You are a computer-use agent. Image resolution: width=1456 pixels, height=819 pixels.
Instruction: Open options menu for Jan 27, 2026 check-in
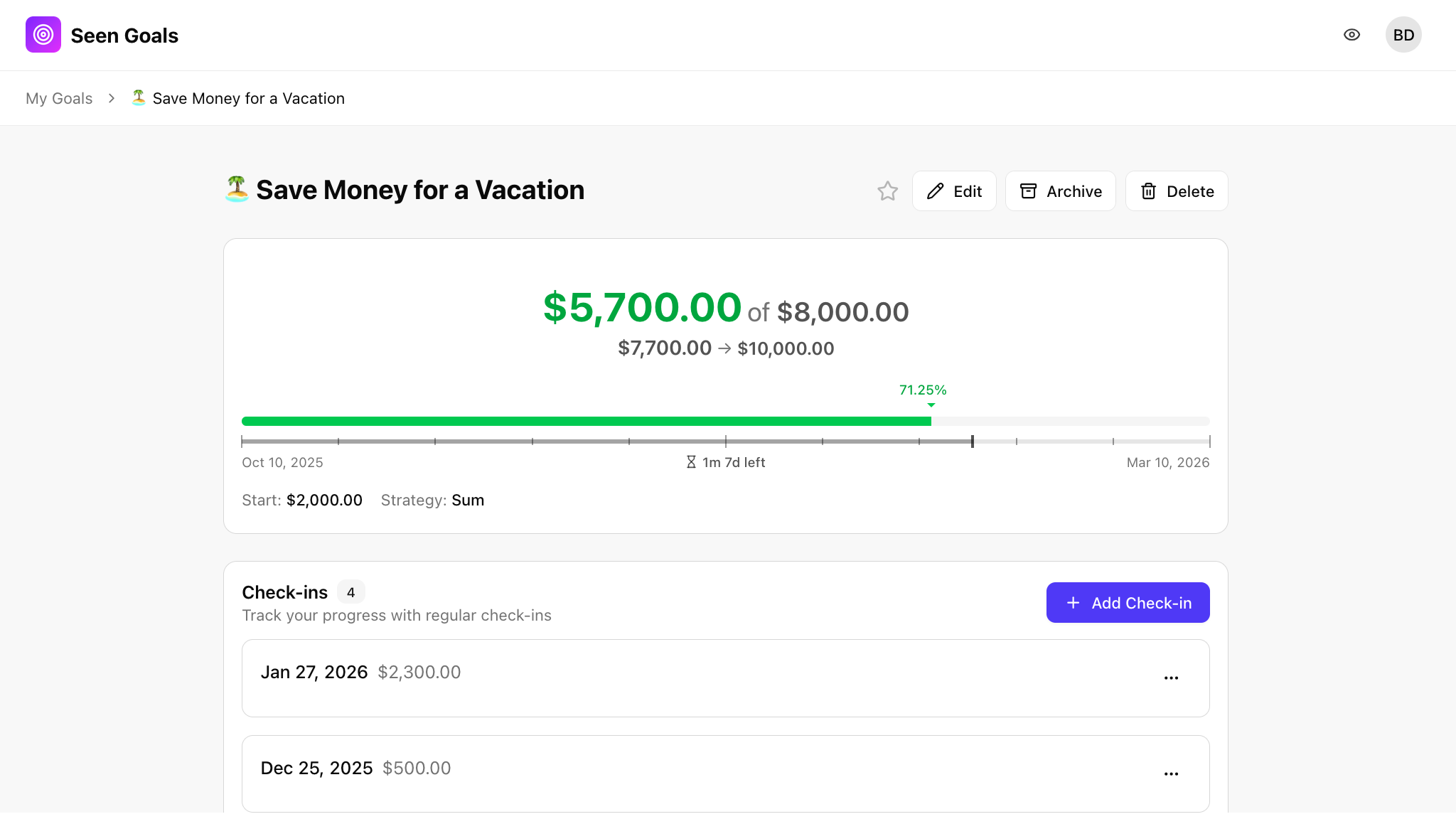[1171, 678]
